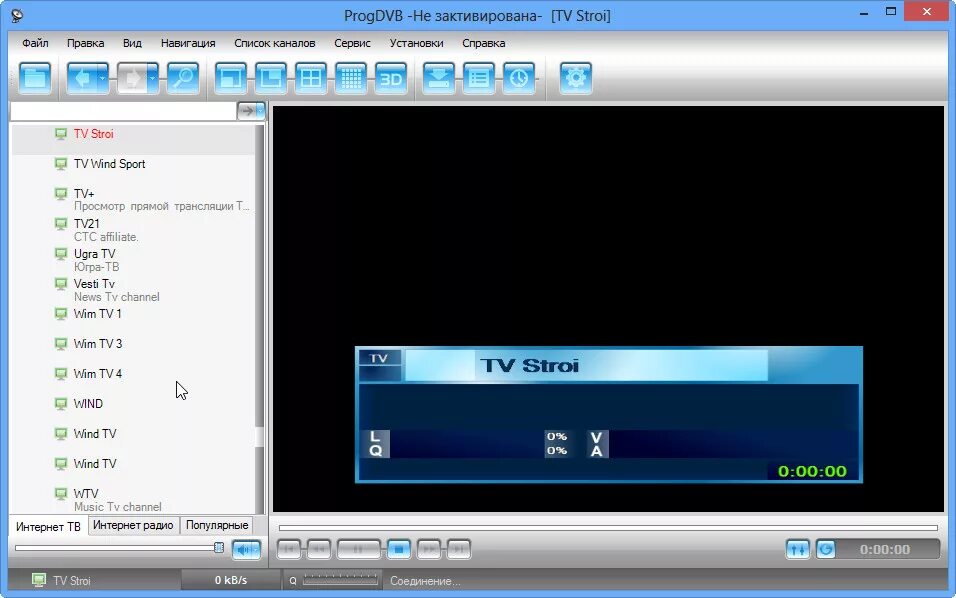Open the Файл menu
Image resolution: width=956 pixels, height=598 pixels.
pyautogui.click(x=35, y=43)
